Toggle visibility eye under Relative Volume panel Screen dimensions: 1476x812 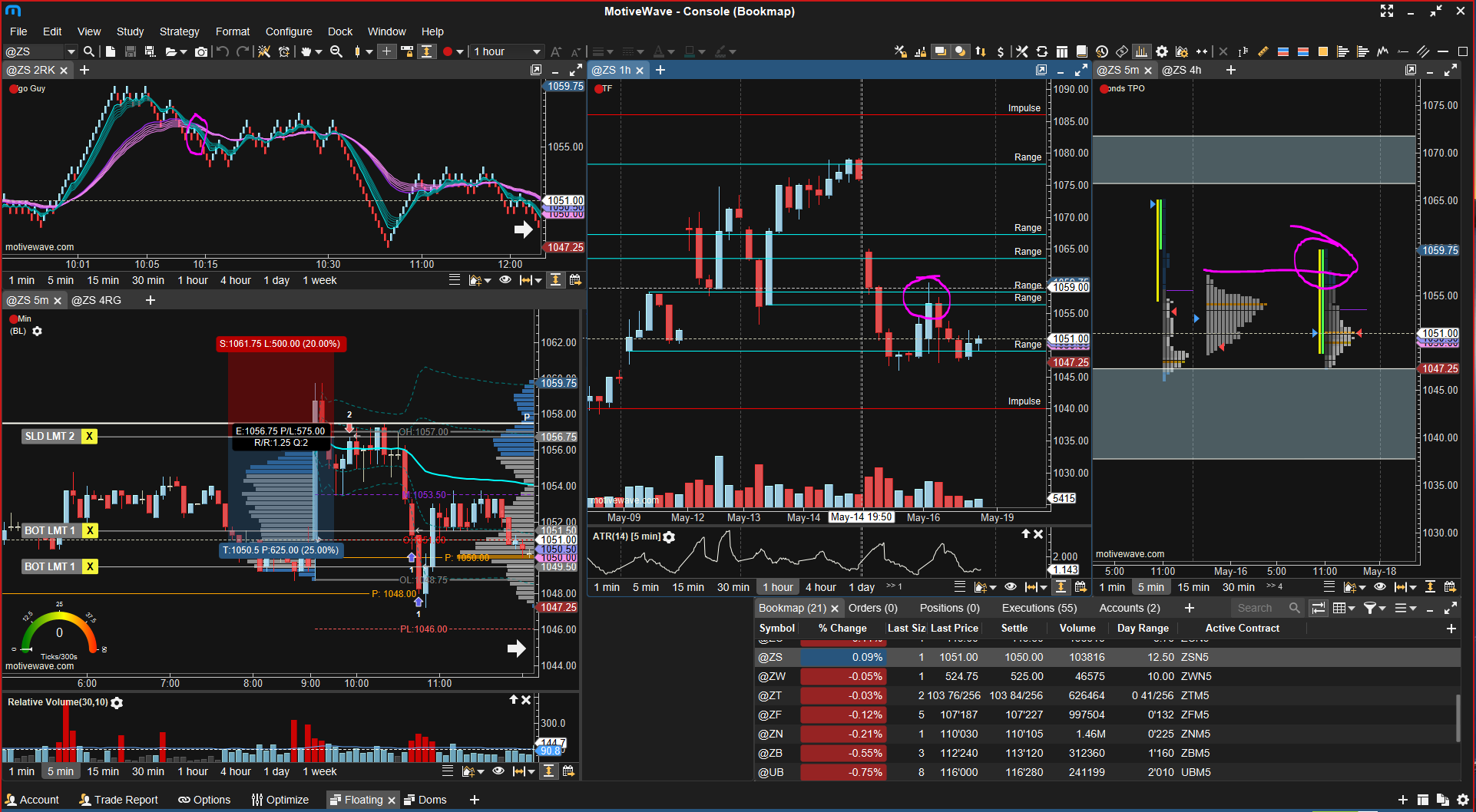(498, 771)
